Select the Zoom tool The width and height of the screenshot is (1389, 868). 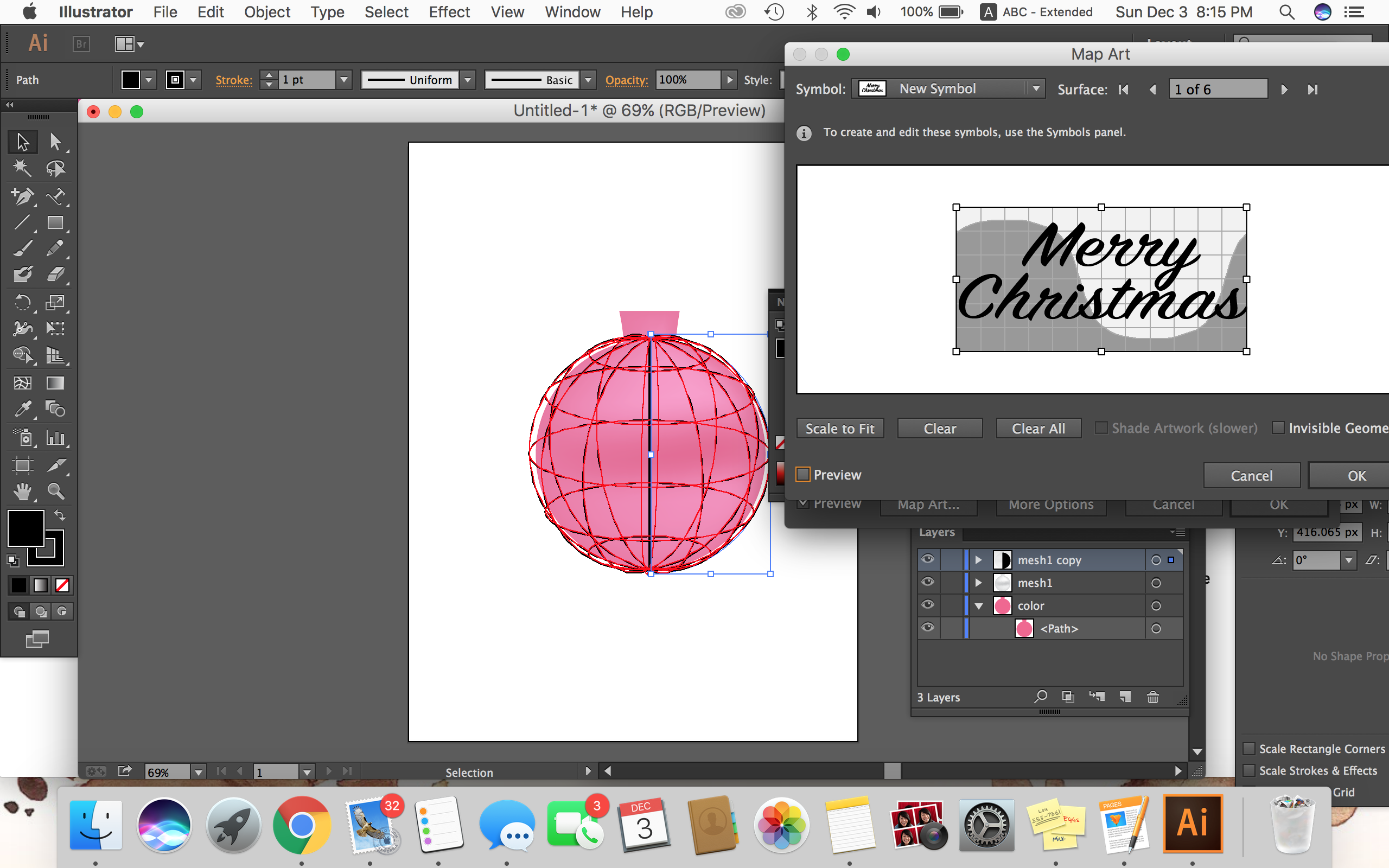click(x=55, y=491)
